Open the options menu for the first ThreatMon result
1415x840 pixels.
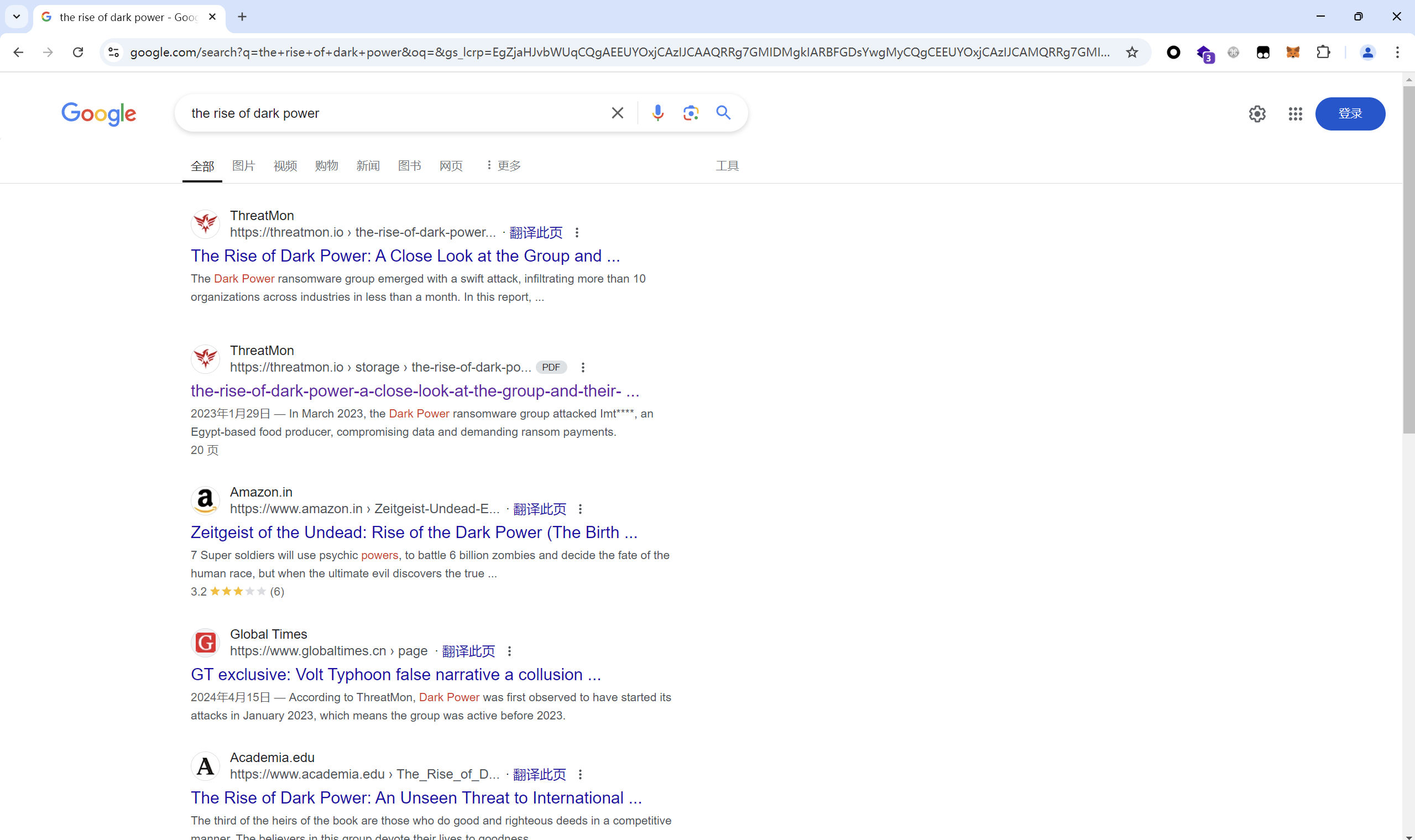point(577,233)
